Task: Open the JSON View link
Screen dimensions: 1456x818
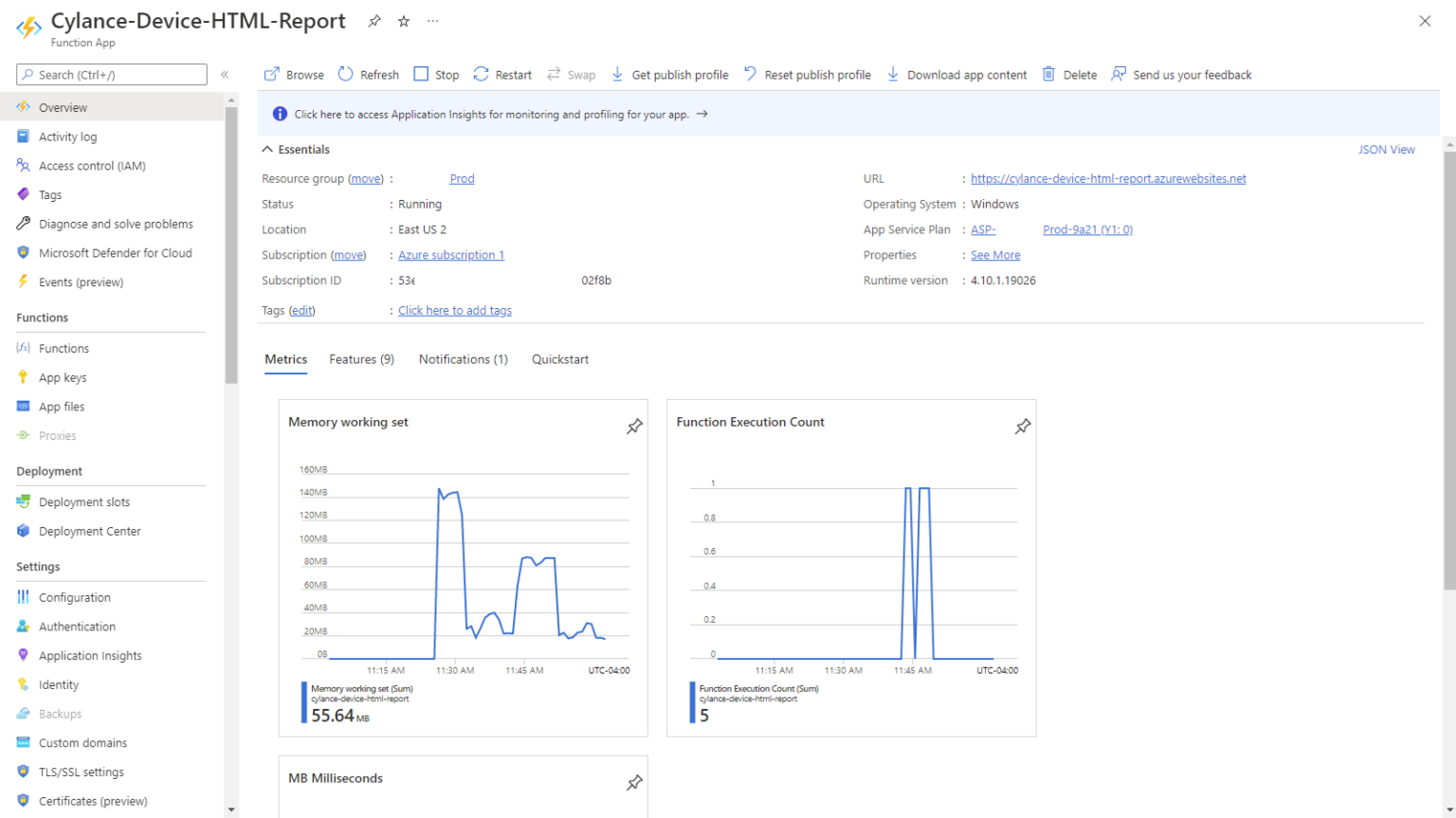Action: (x=1386, y=150)
